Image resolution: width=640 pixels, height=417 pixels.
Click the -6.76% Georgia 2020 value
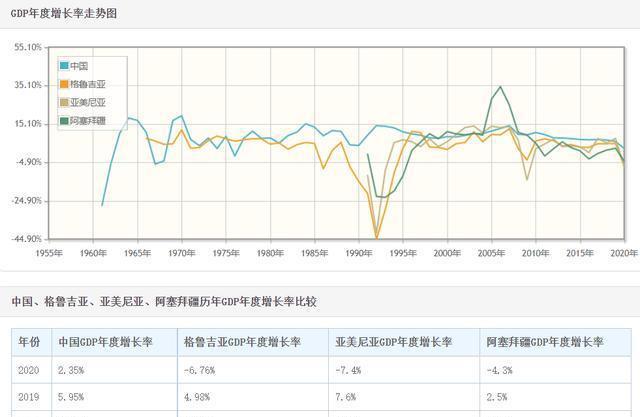(x=199, y=370)
